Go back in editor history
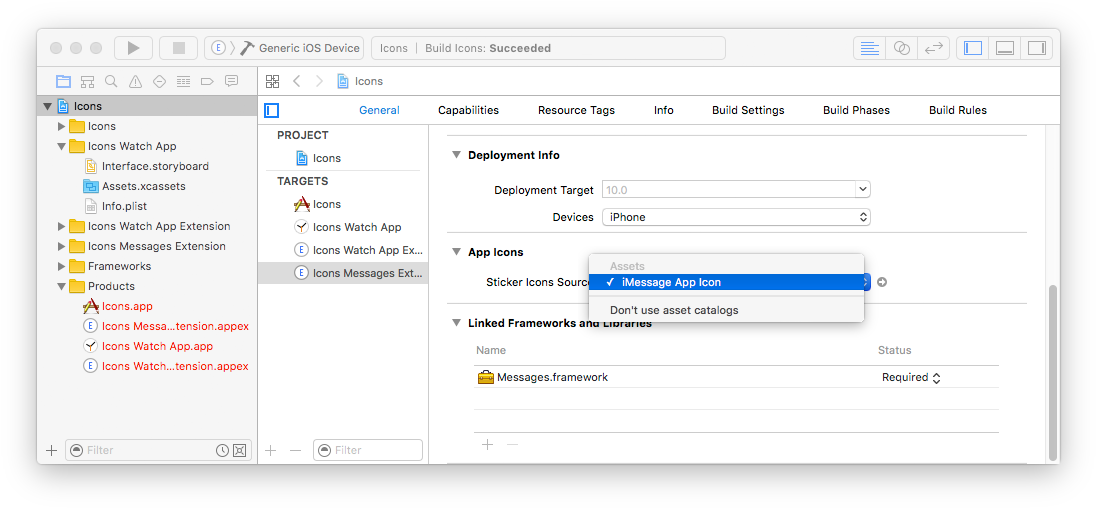 [296, 81]
